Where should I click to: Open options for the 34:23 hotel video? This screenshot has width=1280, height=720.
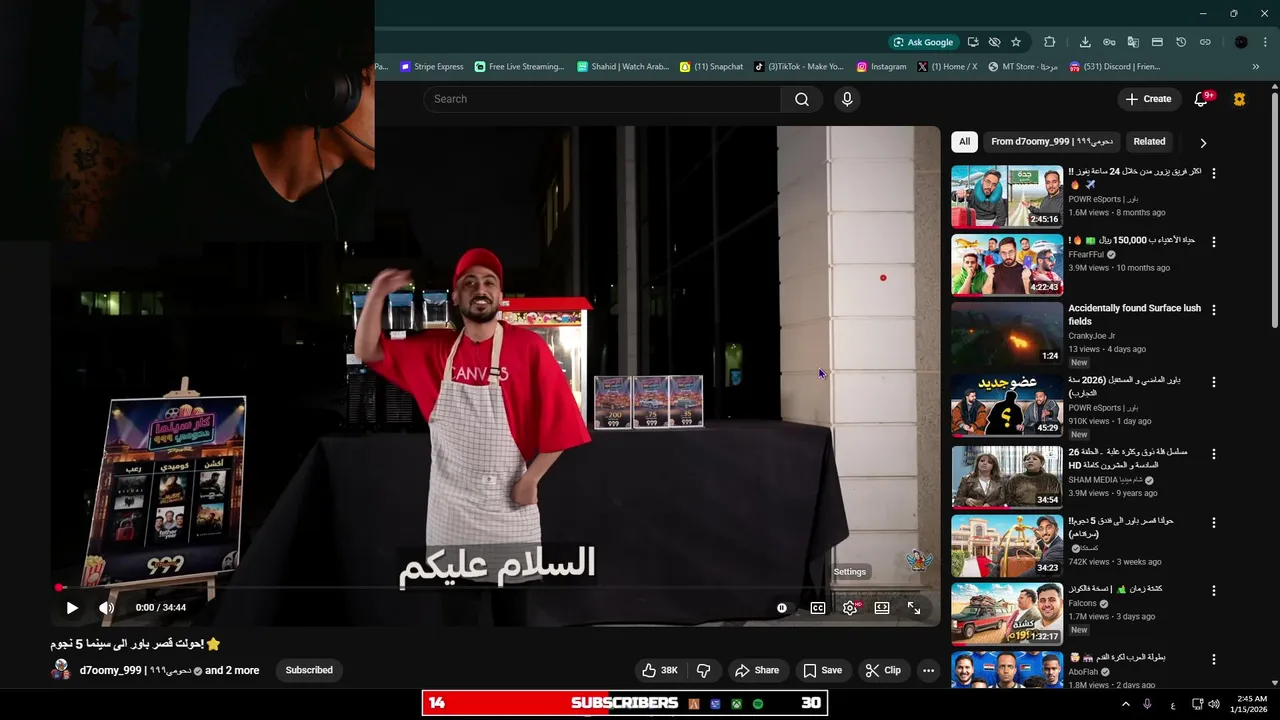[1214, 522]
